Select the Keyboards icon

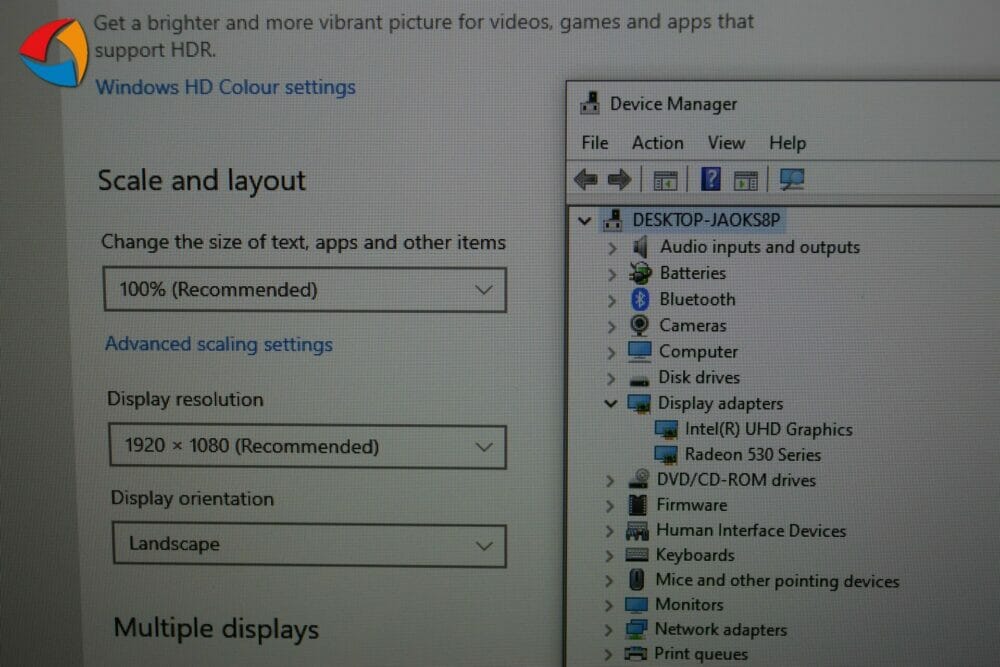click(x=636, y=555)
